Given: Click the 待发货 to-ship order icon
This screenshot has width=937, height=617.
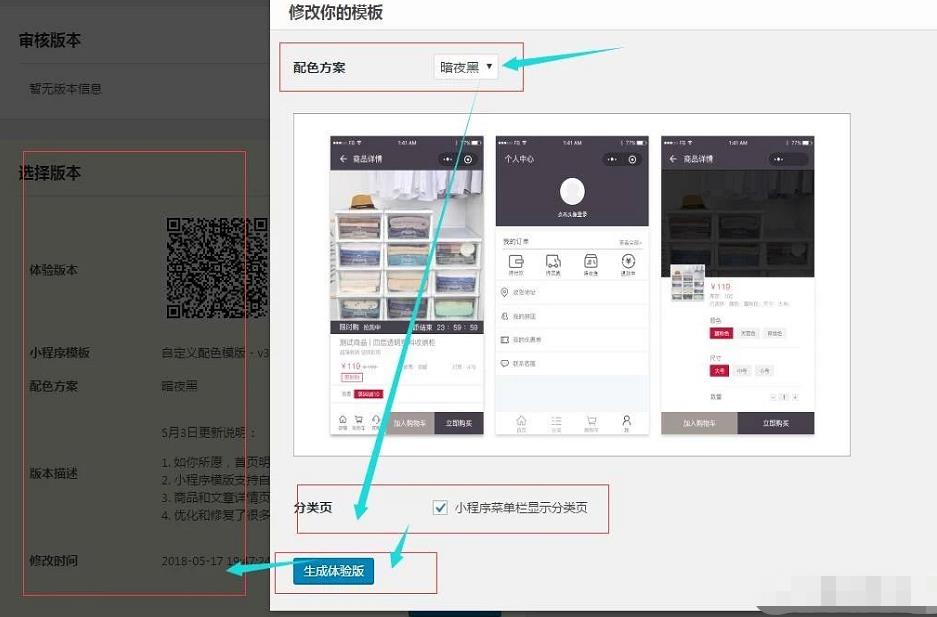Looking at the screenshot, I should (551, 262).
